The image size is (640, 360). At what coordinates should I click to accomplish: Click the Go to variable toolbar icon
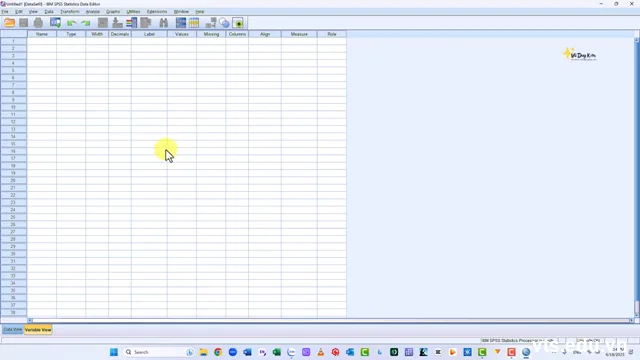(x=117, y=23)
